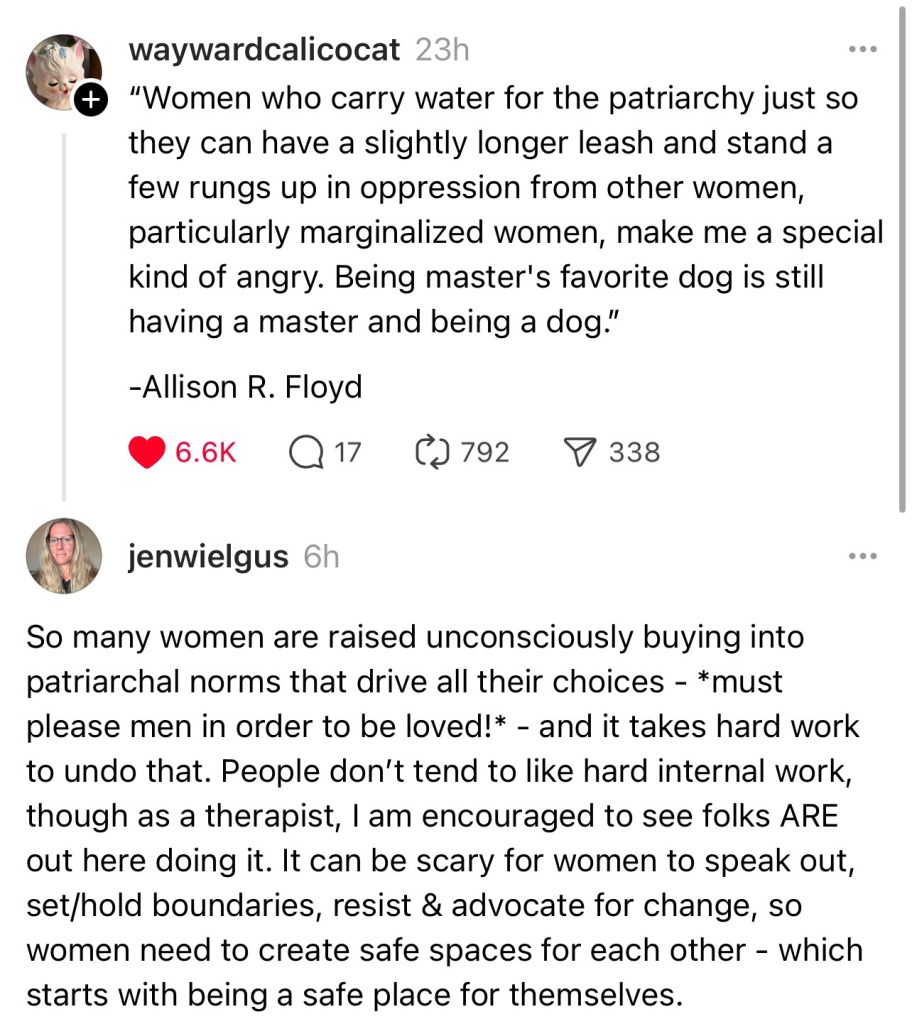The image size is (912, 1024).
Task: Click the 23h timestamp on the post
Action: (441, 49)
